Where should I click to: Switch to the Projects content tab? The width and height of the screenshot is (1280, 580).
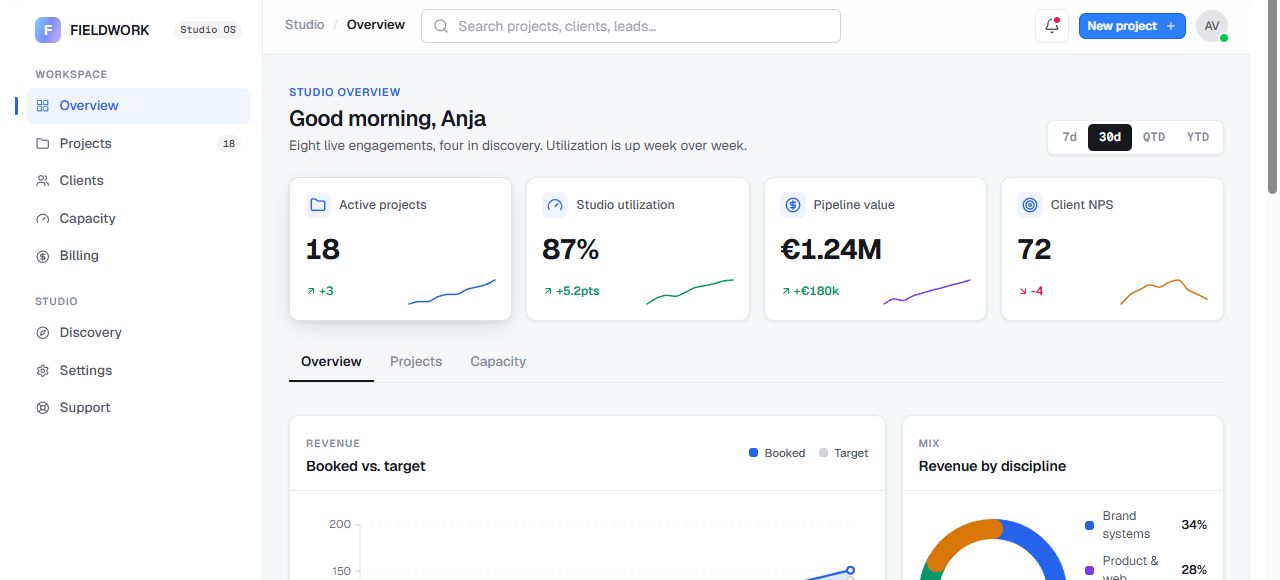pos(416,362)
